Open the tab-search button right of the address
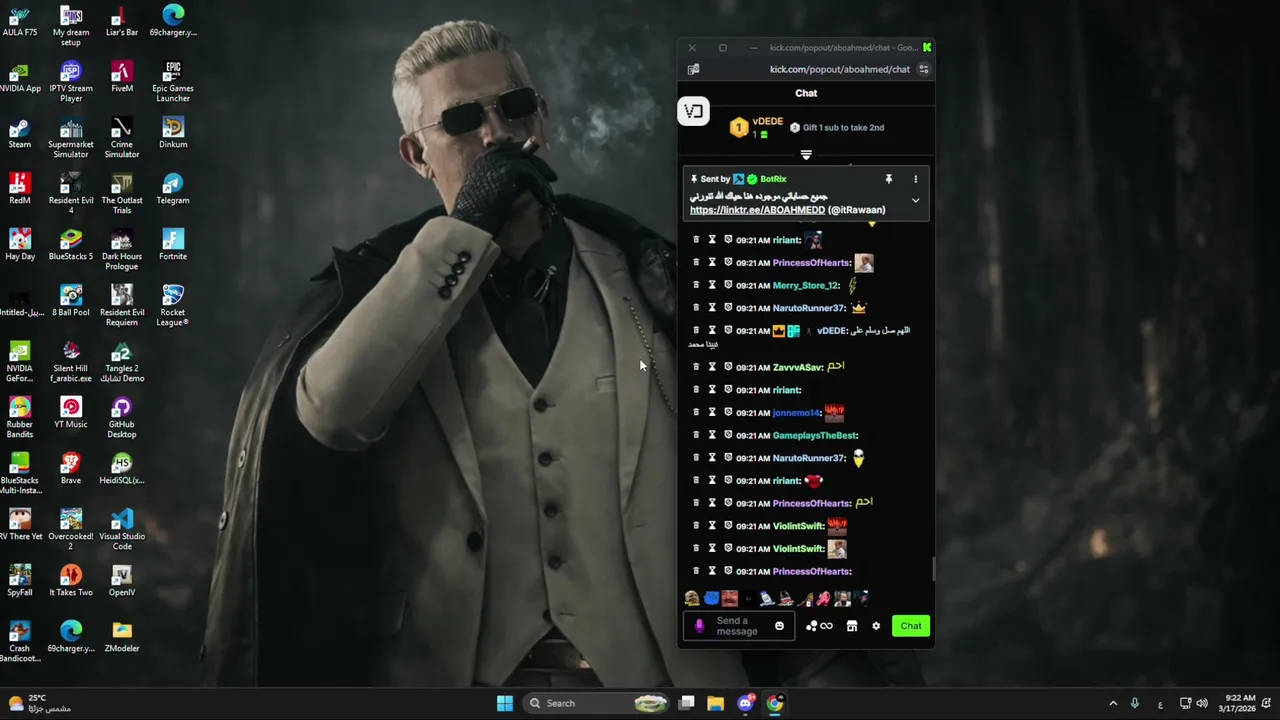The image size is (1280, 720). coord(923,69)
